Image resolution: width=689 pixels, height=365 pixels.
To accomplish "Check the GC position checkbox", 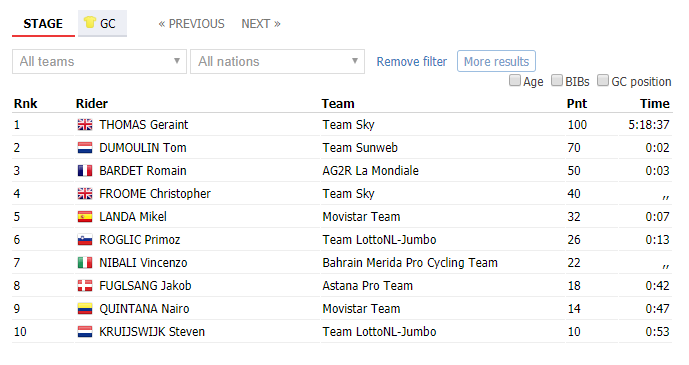I will pos(603,80).
